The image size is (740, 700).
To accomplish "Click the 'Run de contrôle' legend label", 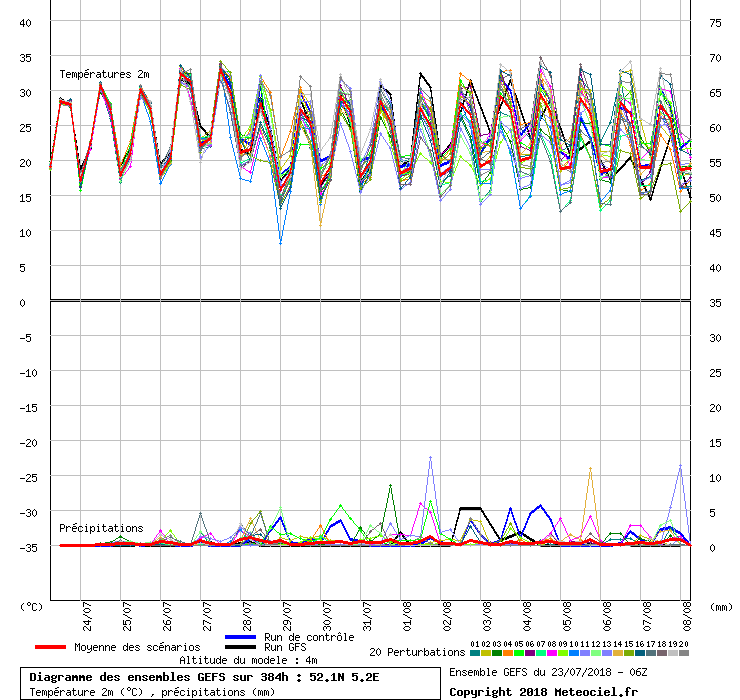I will pos(309,637).
